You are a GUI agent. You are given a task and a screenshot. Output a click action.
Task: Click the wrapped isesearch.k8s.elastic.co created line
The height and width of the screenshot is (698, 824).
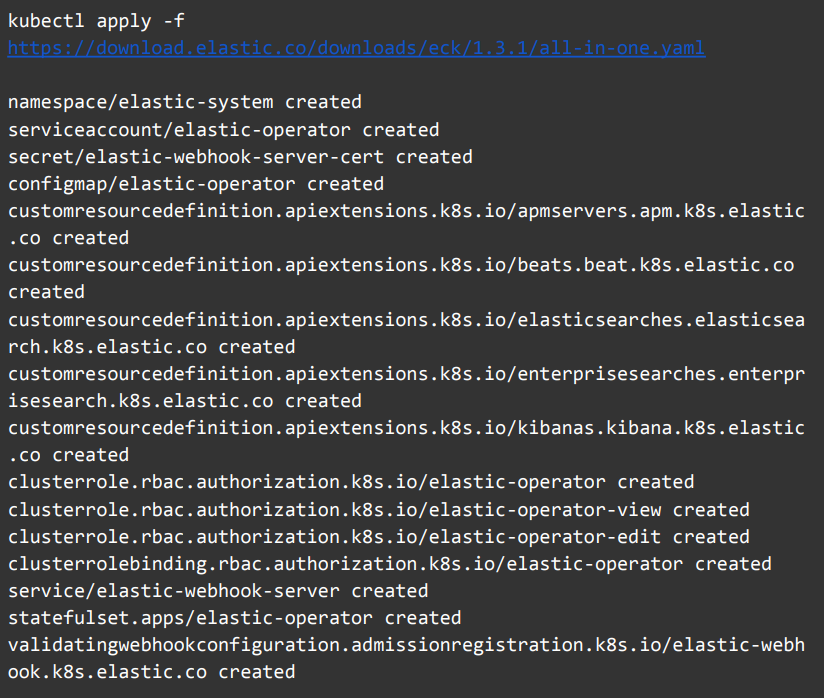click(x=185, y=401)
